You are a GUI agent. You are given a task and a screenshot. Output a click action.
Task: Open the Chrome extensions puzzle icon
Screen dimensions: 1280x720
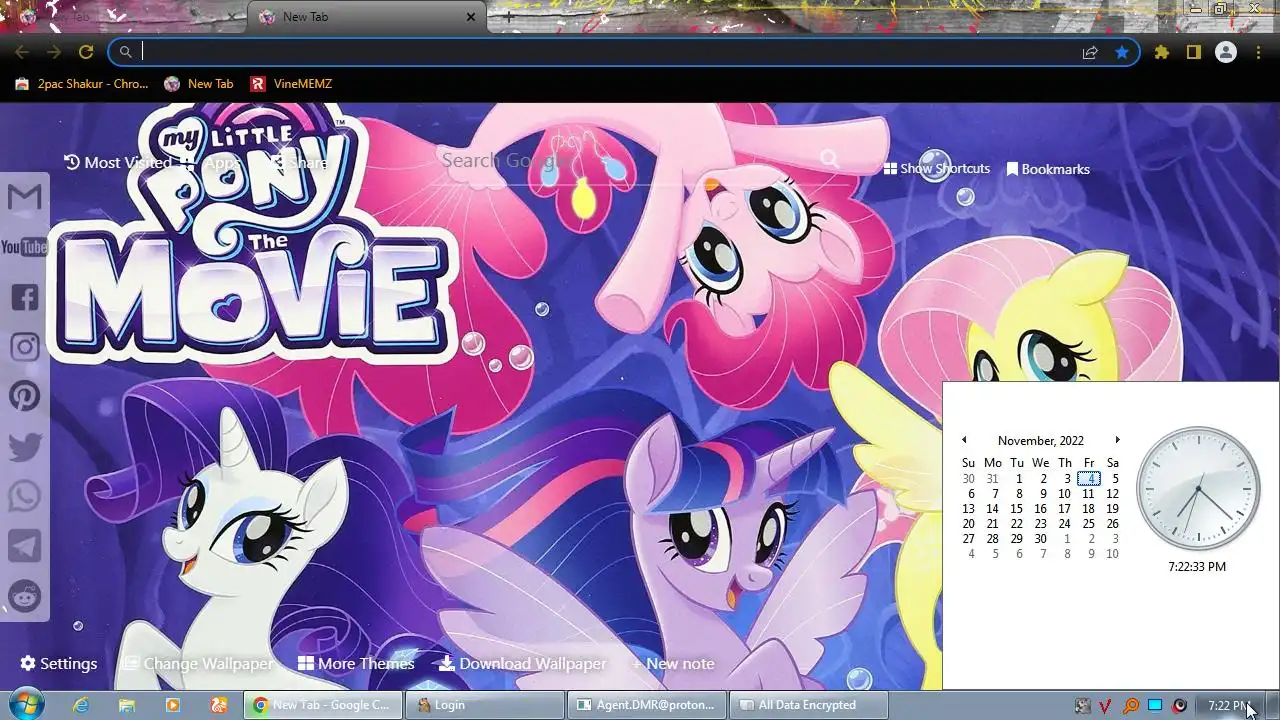tap(1161, 52)
